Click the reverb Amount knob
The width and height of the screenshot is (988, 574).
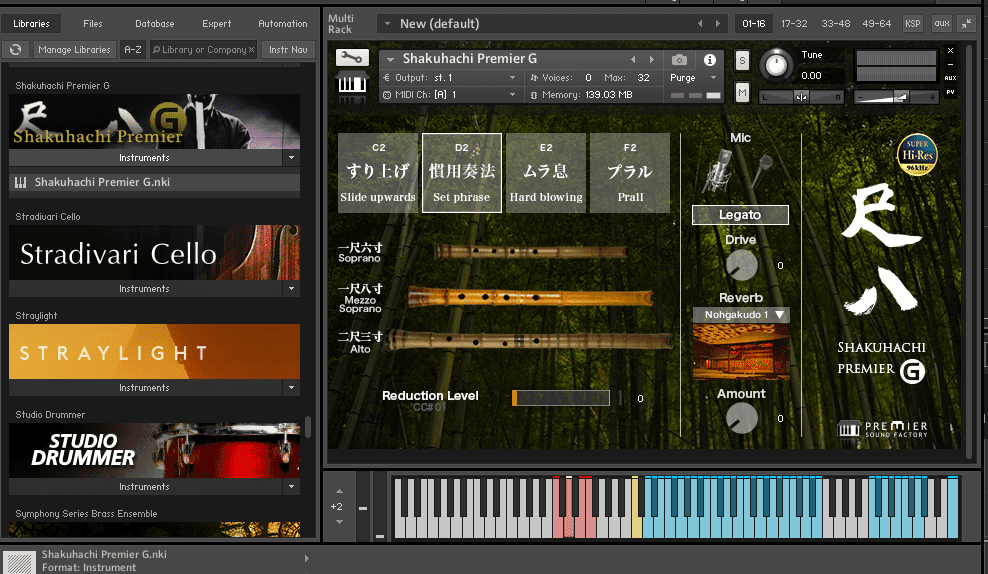coord(742,418)
